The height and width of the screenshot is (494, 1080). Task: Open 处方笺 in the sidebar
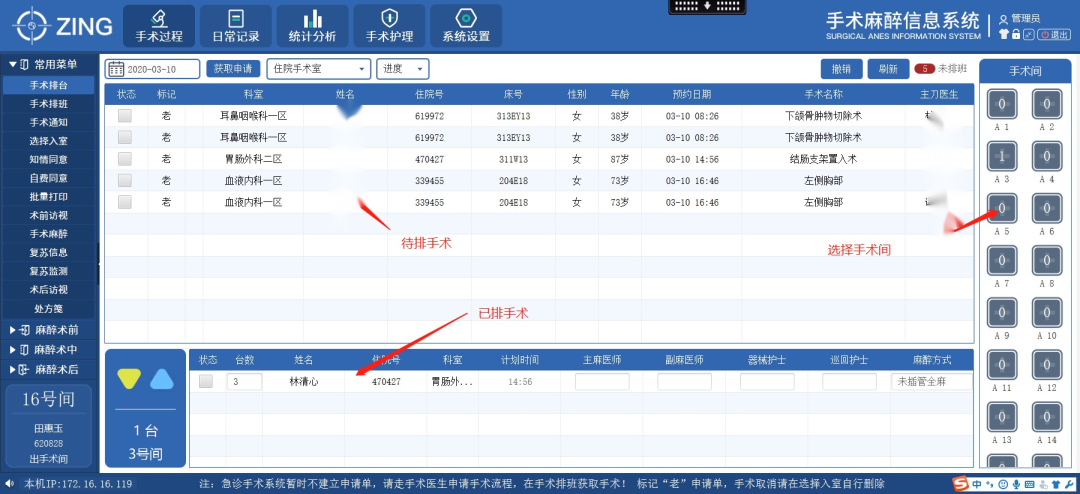(48, 308)
